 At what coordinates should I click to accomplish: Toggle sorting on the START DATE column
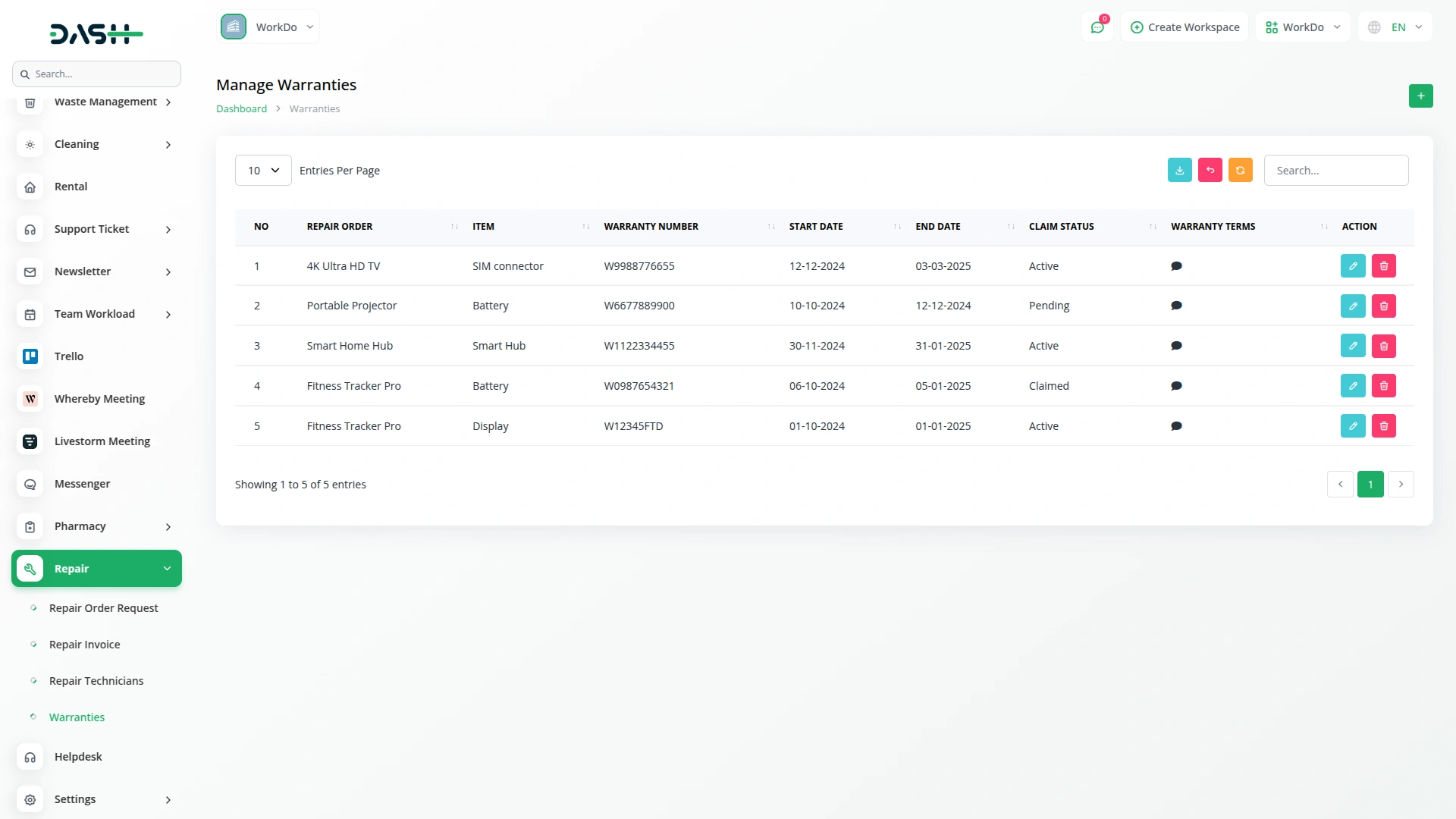pyautogui.click(x=897, y=226)
